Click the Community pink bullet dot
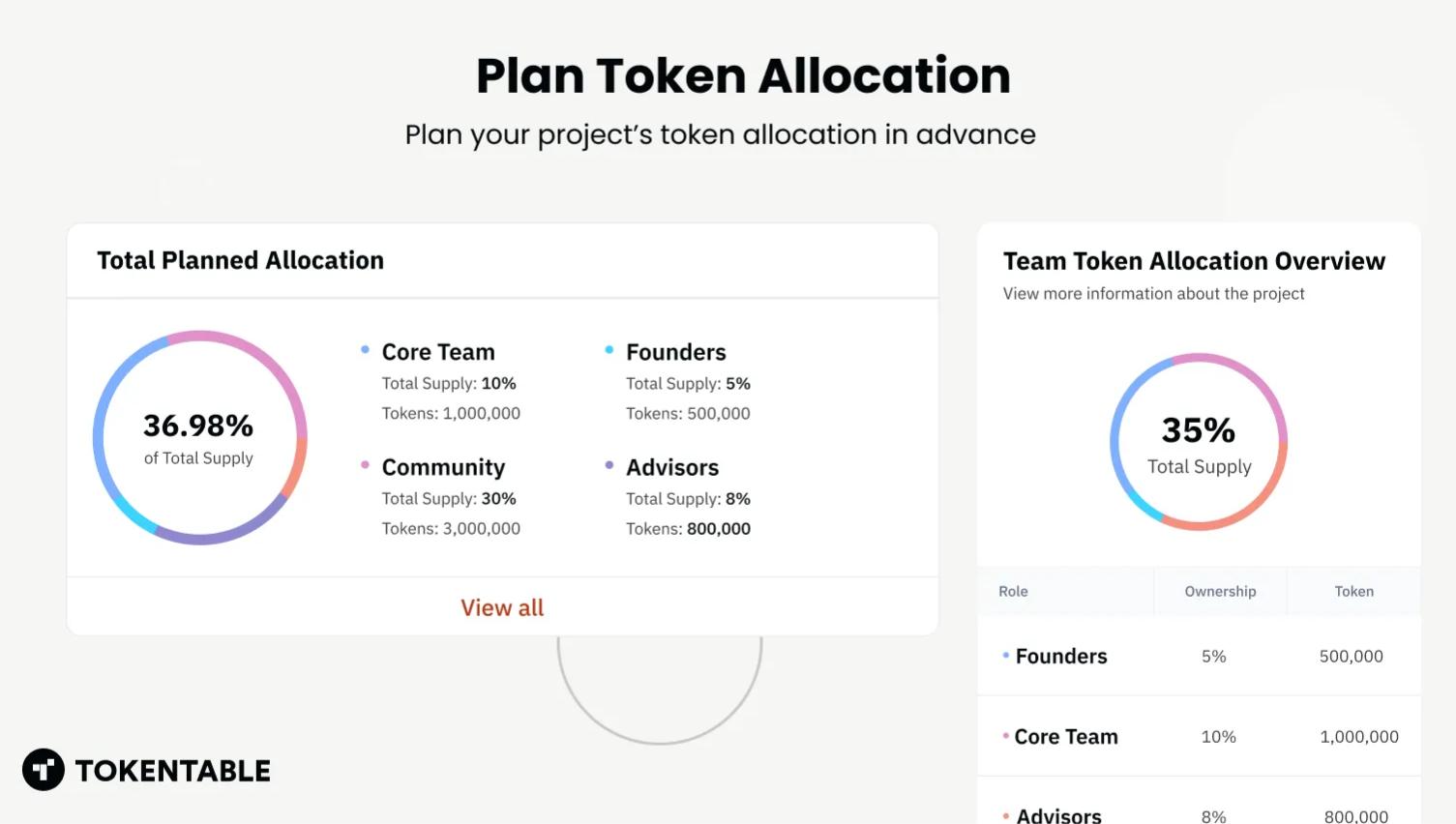This screenshot has height=824, width=1456. (x=365, y=465)
